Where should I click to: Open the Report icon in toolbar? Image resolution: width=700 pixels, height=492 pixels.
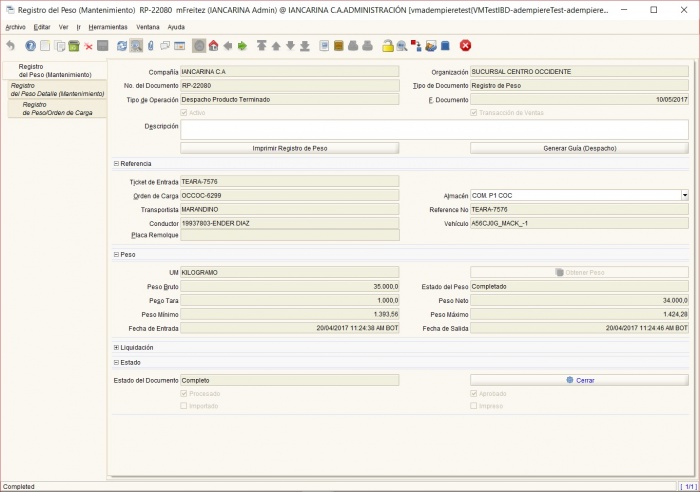(x=325, y=46)
